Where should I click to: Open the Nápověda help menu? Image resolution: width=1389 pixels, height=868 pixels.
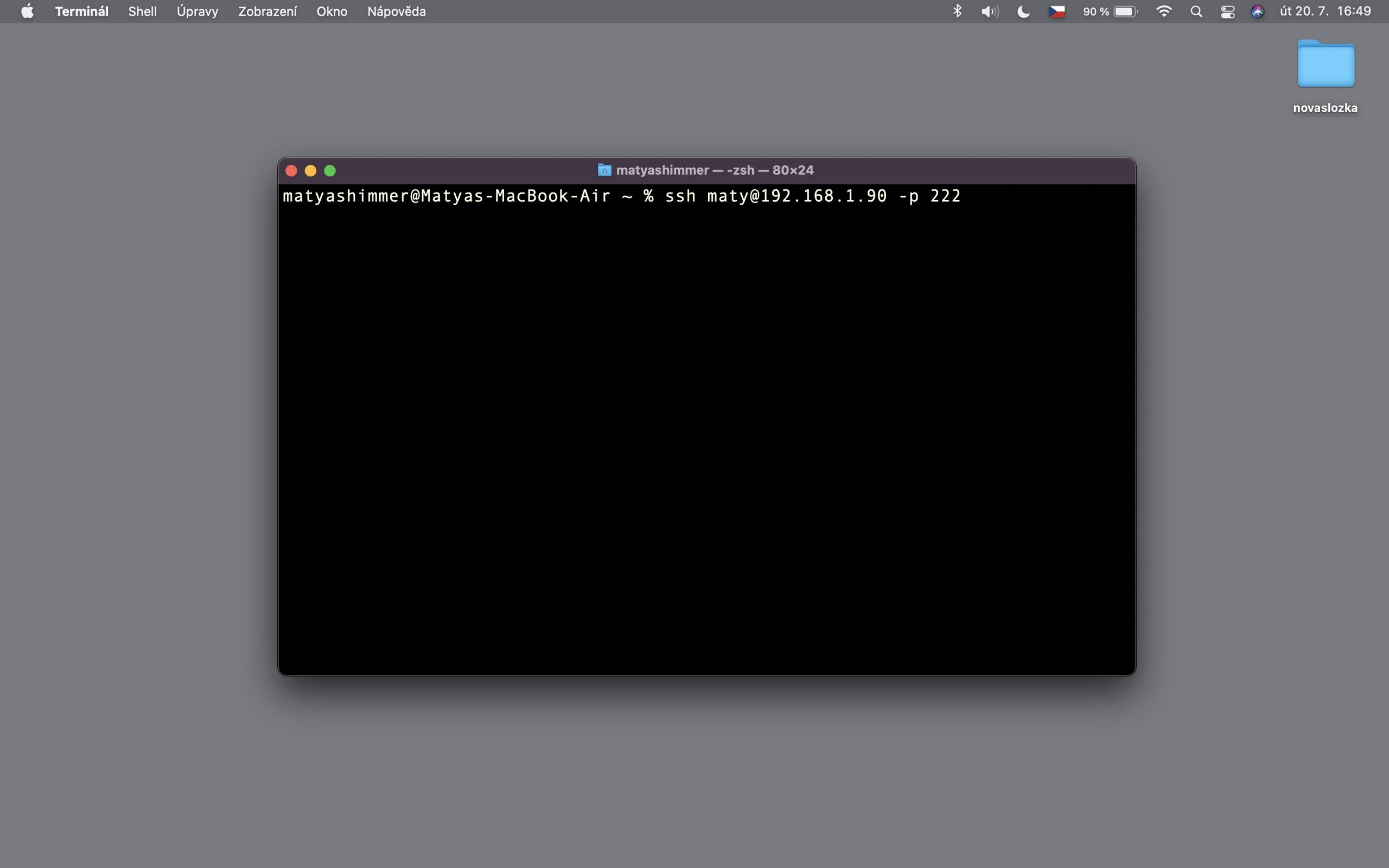(396, 11)
